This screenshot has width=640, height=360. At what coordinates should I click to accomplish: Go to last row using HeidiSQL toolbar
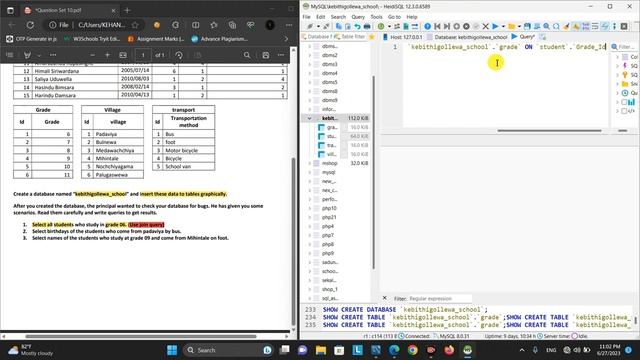coord(447,26)
